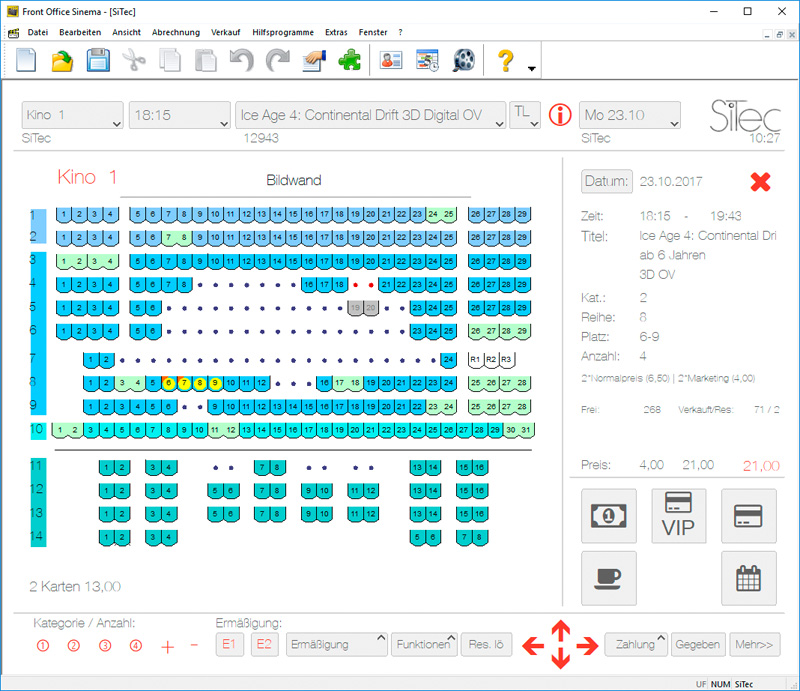
Task: Click the save floppy disk icon
Action: pos(98,60)
